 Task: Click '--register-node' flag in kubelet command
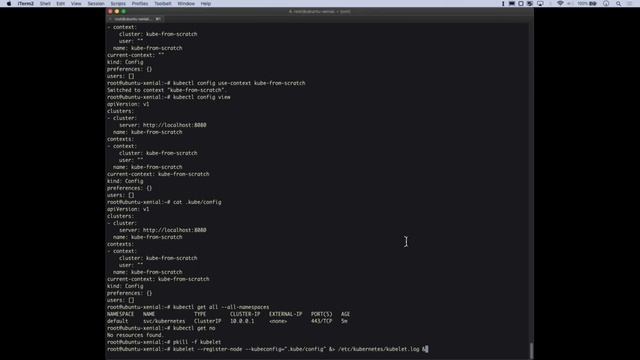[220, 349]
